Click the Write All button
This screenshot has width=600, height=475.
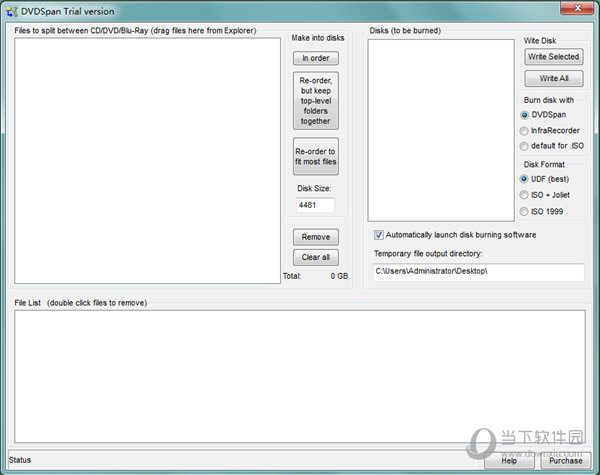click(x=554, y=78)
